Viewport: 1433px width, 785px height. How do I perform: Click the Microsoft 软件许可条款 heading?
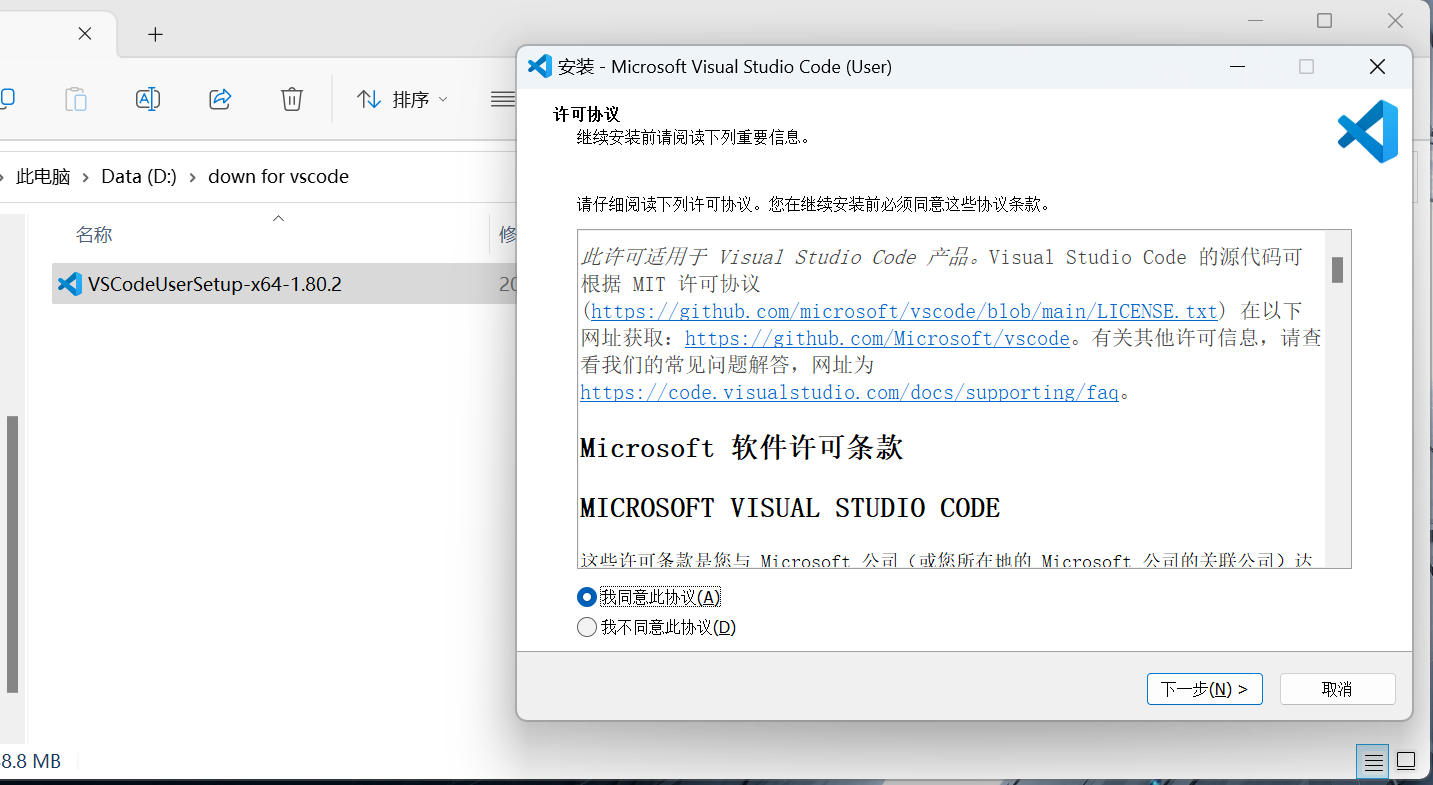pos(741,447)
